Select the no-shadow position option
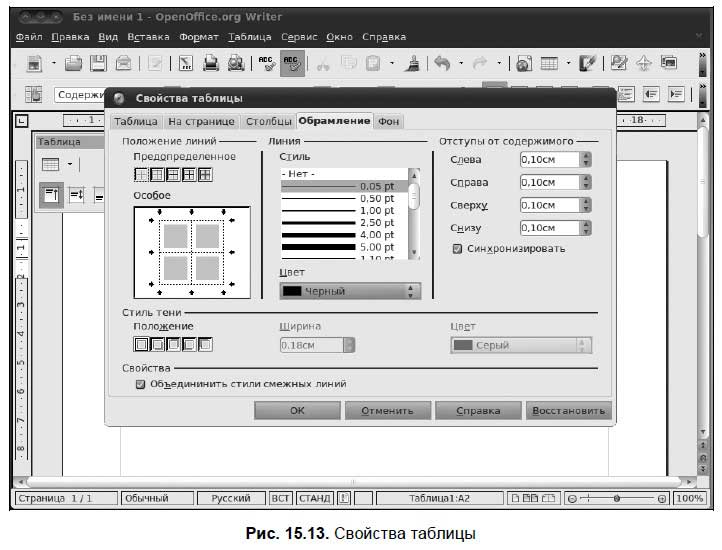This screenshot has width=722, height=550. [141, 344]
